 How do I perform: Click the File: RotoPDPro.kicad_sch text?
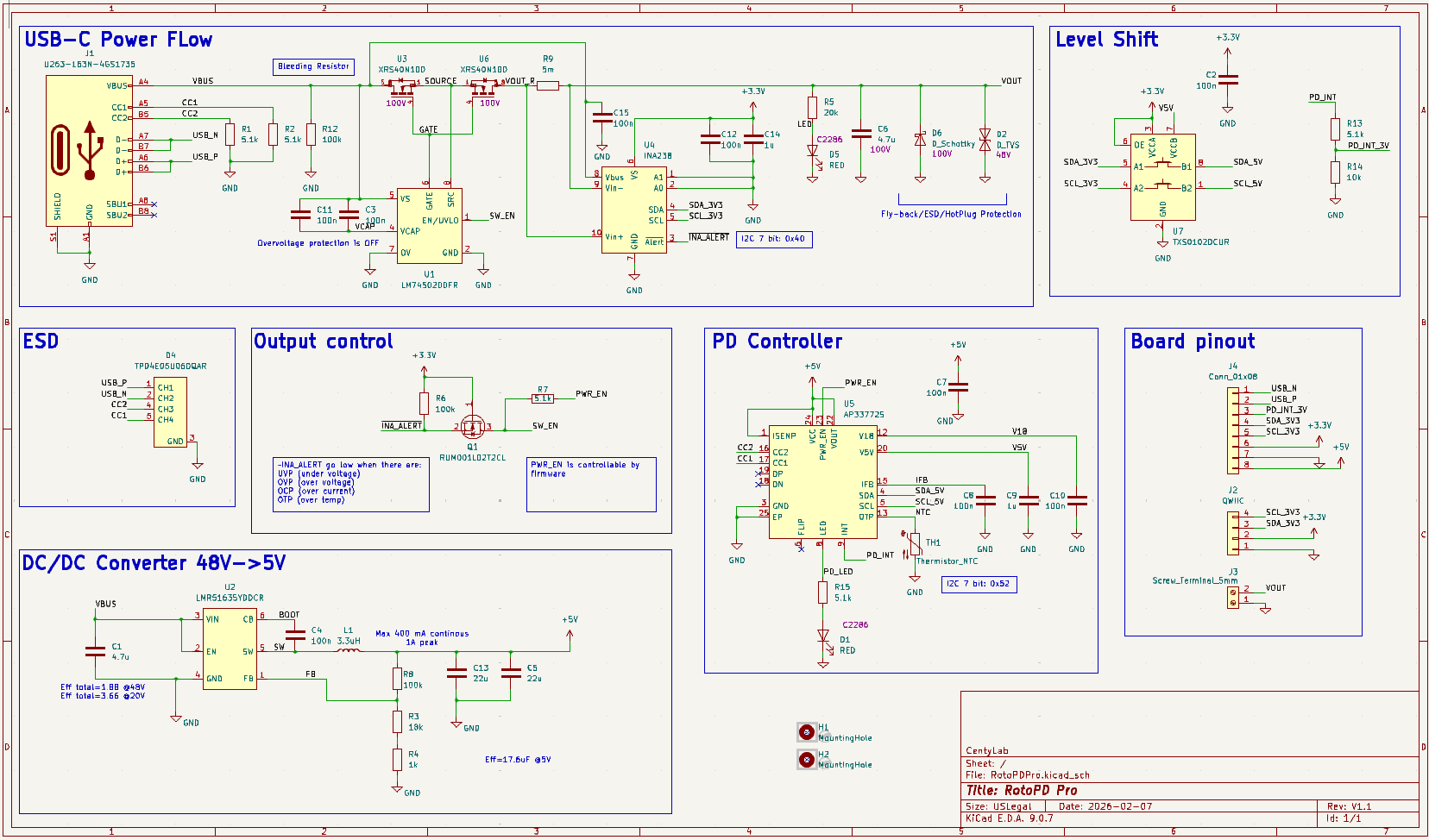click(1028, 774)
